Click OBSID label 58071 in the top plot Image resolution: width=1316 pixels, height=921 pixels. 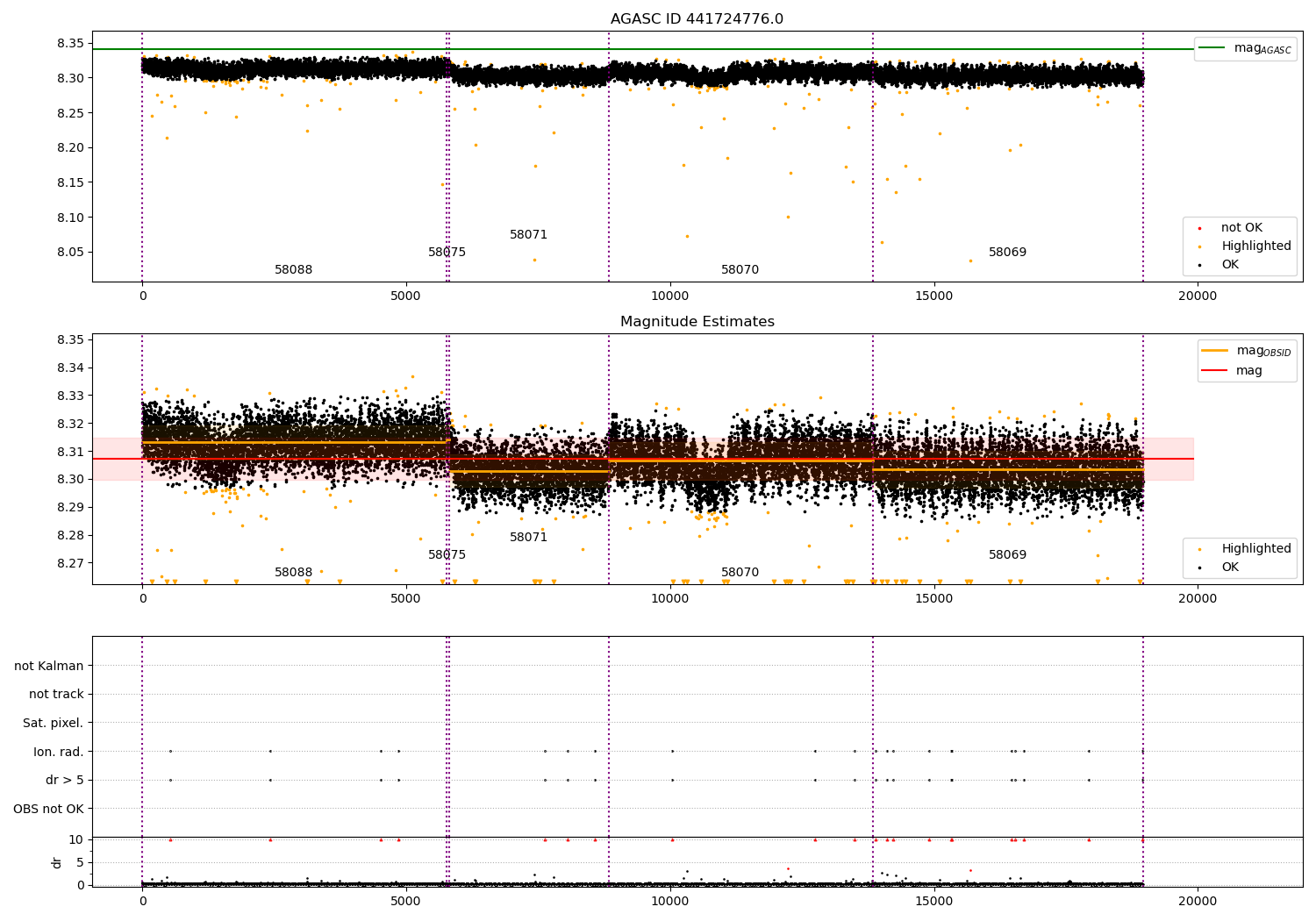pos(528,235)
